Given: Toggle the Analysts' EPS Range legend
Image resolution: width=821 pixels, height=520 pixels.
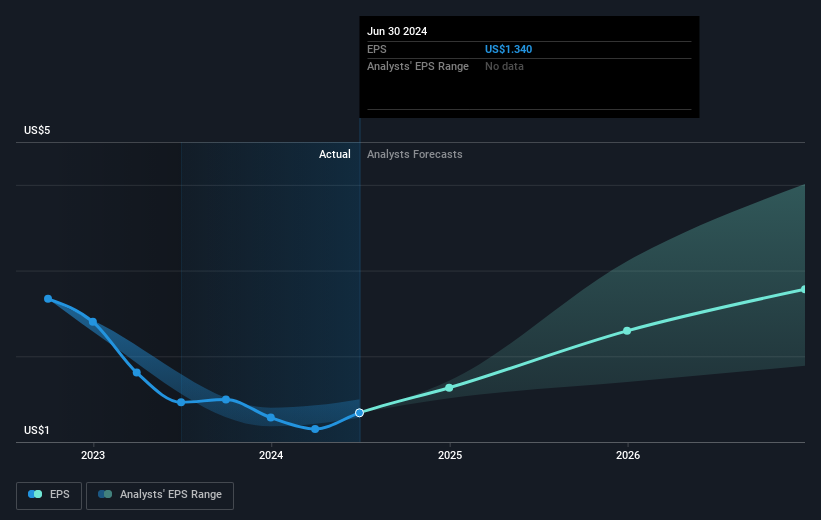Looking at the screenshot, I should 160,495.
